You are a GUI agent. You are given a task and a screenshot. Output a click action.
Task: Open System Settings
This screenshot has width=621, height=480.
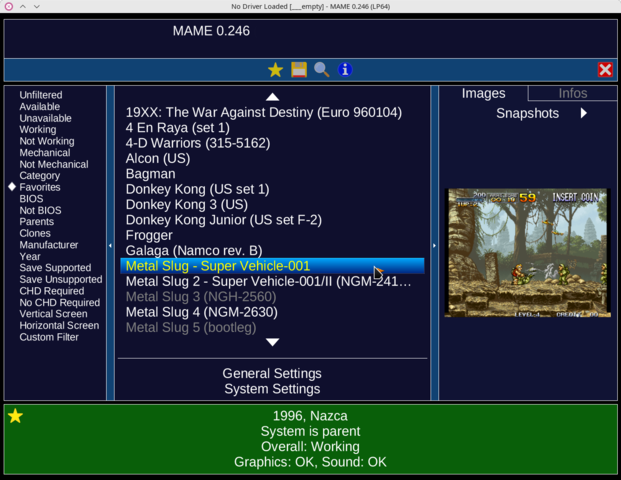point(272,389)
